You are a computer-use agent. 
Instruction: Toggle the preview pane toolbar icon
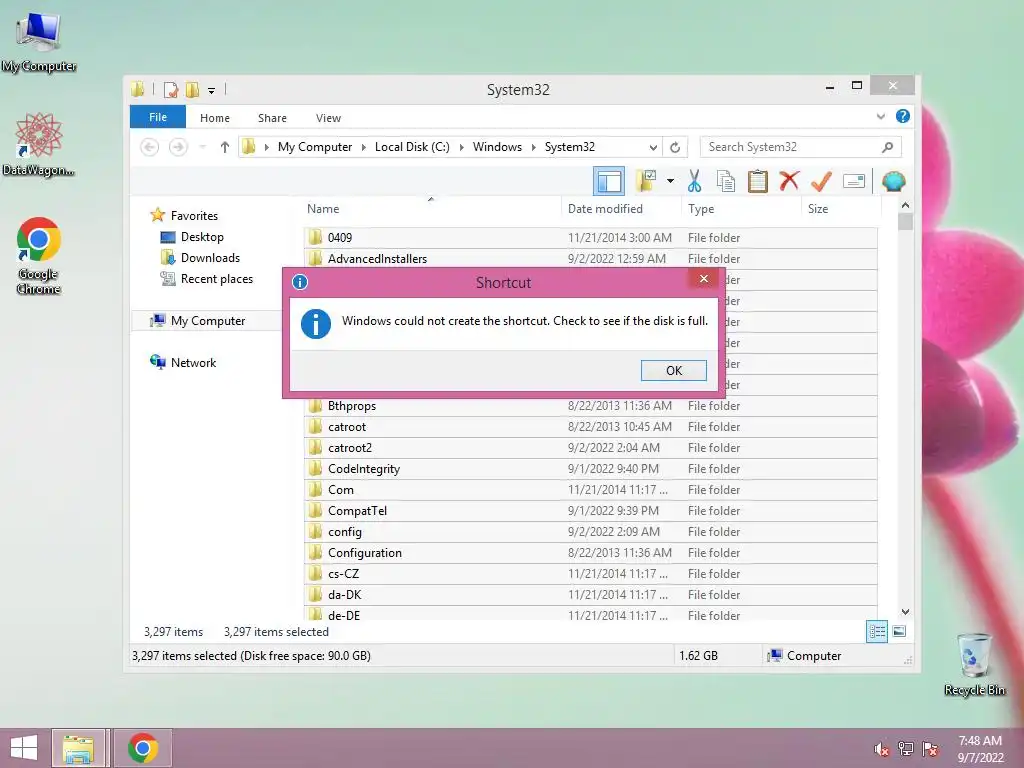click(609, 181)
